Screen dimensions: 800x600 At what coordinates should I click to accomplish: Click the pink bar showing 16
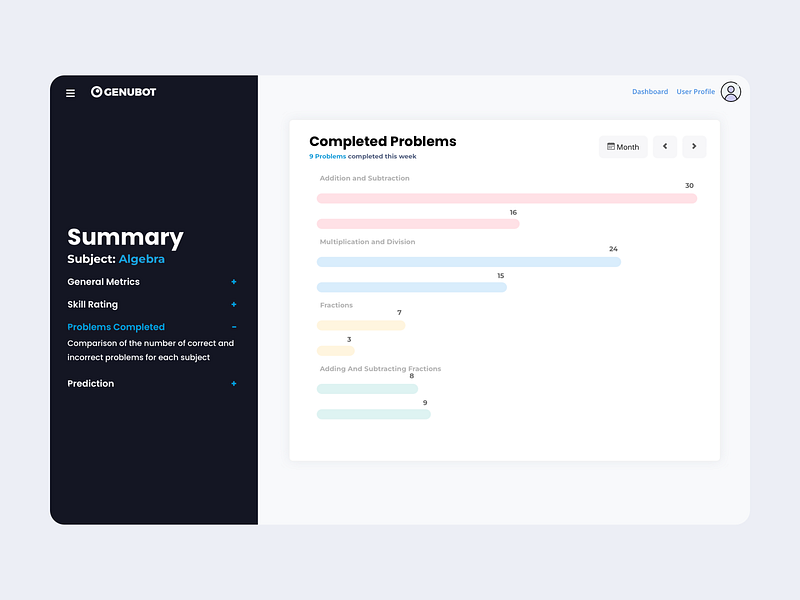click(418, 224)
